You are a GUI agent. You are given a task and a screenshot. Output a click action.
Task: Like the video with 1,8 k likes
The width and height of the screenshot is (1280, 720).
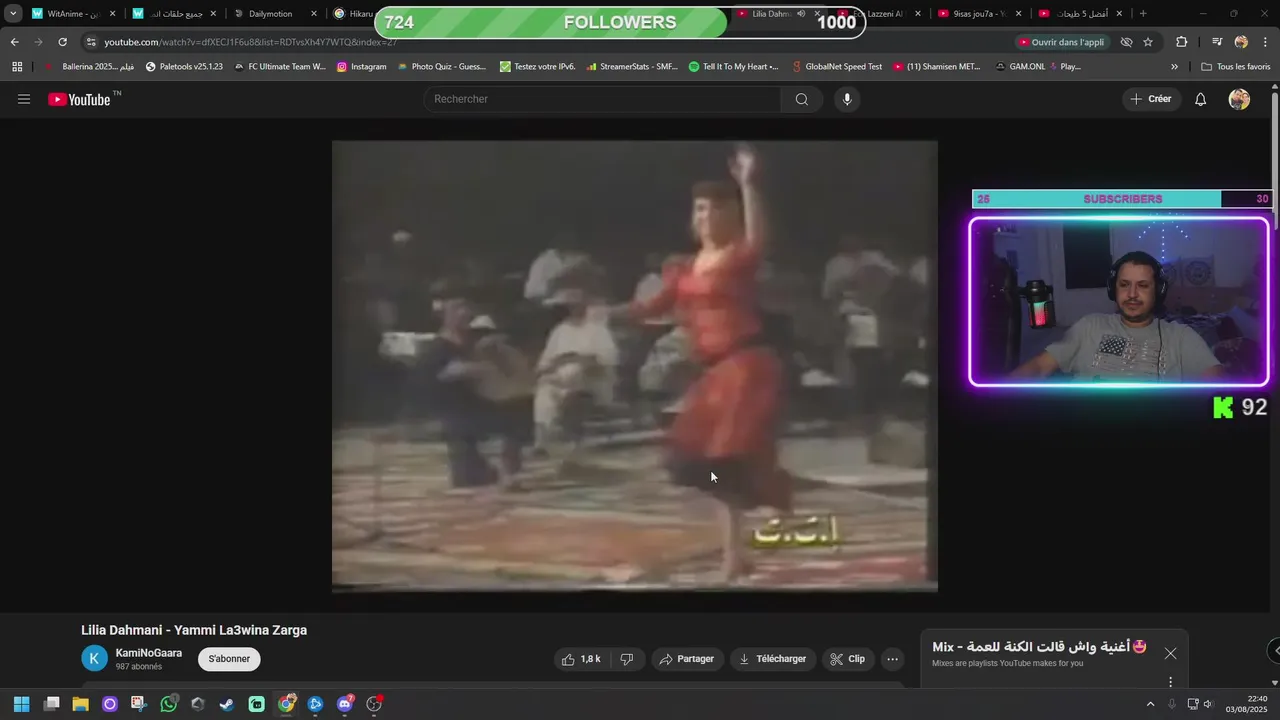[581, 659]
